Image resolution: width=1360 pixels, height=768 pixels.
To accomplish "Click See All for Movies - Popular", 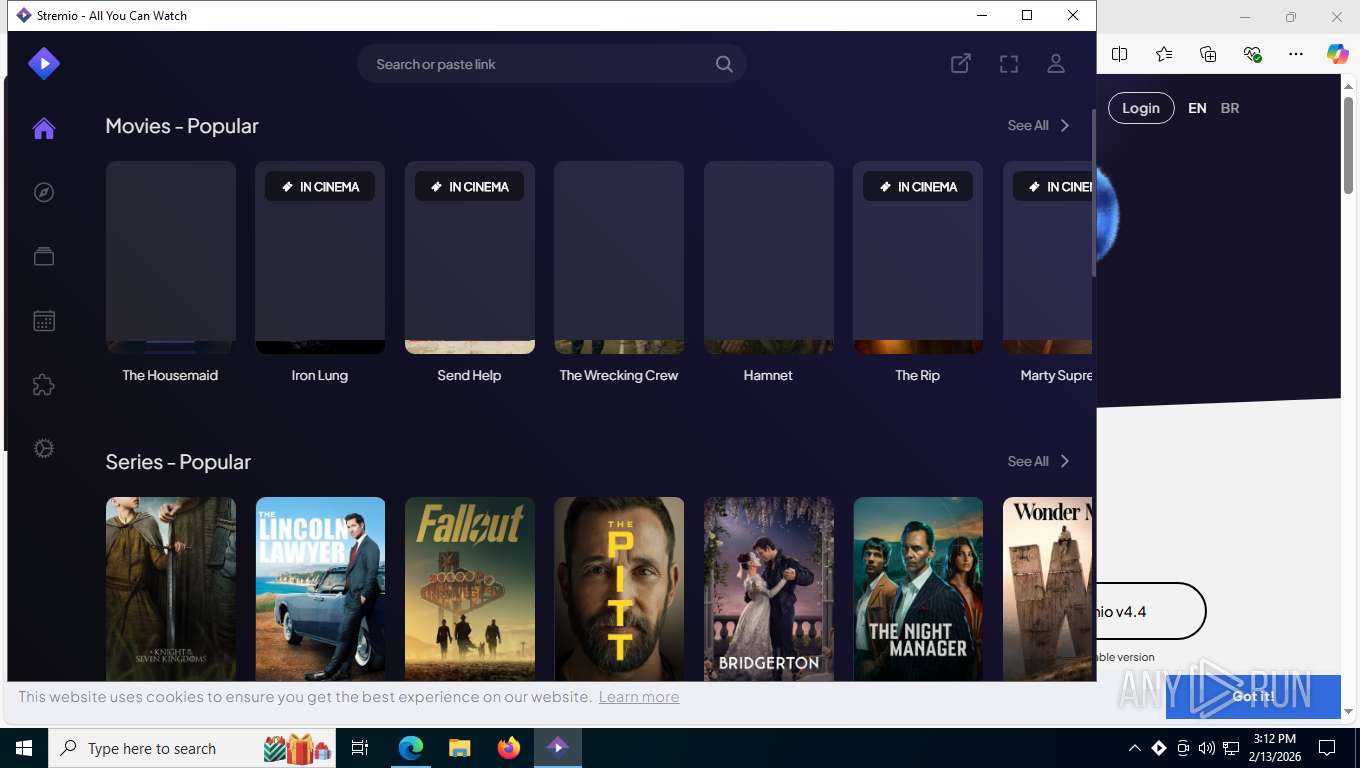I will click(x=1038, y=125).
